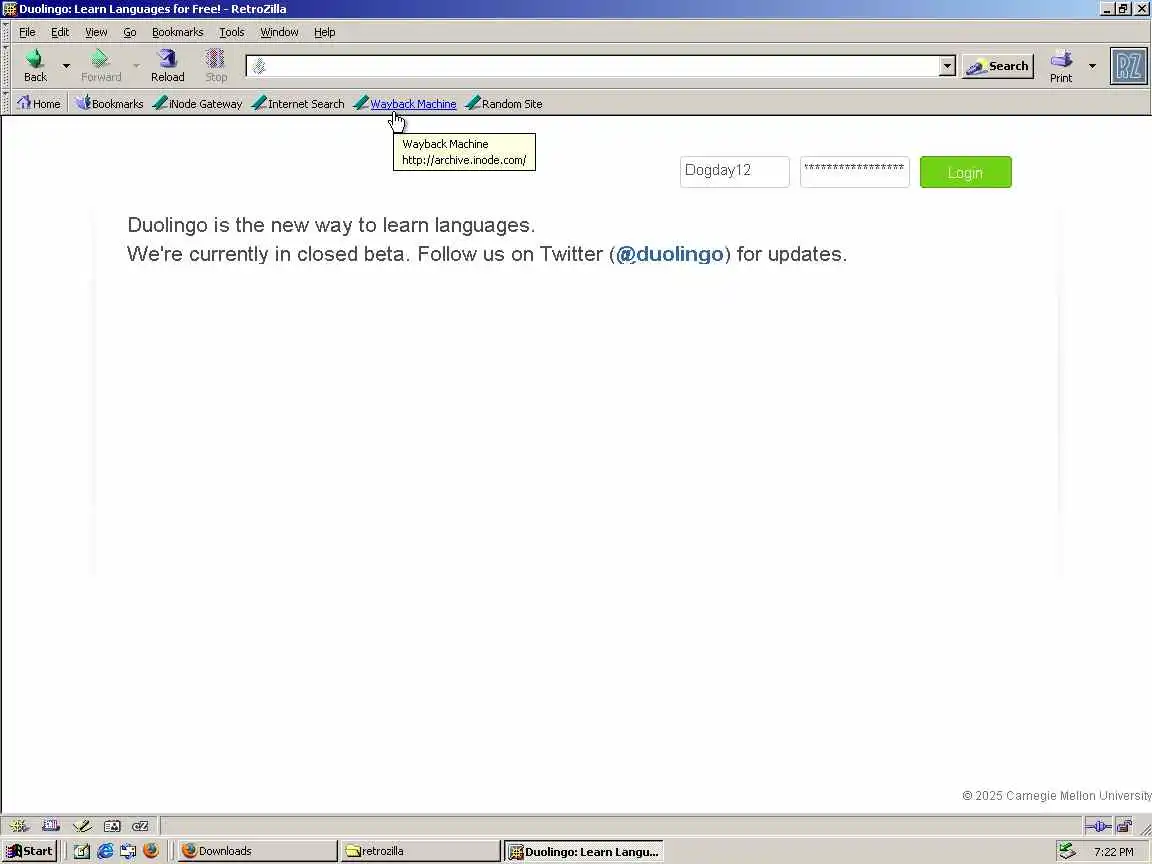
Task: Click the navigation toolbar collapse grippy handle
Action: pyautogui.click(x=6, y=67)
